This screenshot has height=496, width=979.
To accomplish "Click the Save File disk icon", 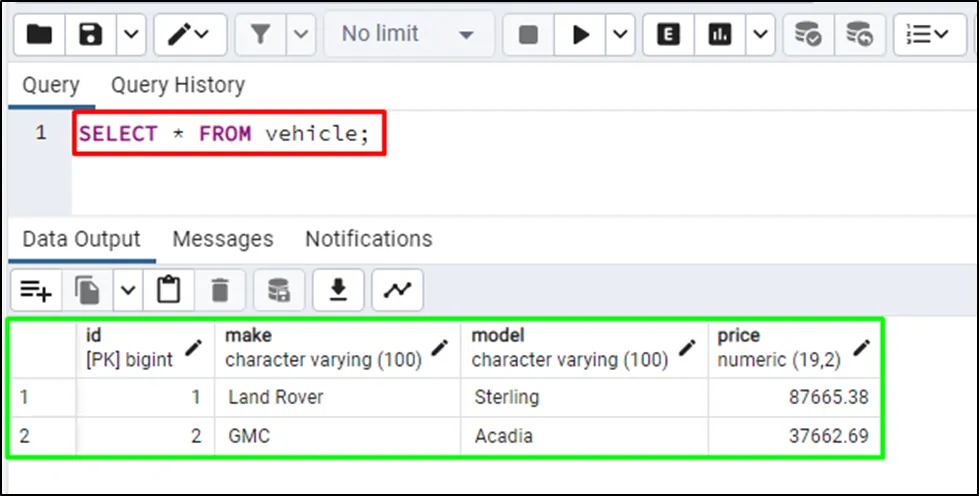I will (x=91, y=35).
